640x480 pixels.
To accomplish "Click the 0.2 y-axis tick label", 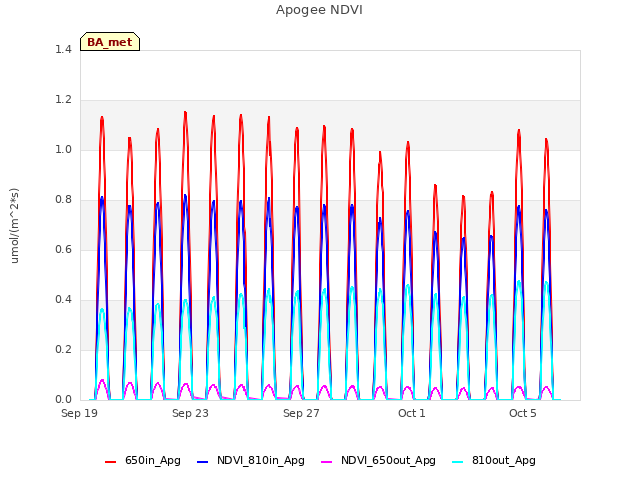I will (63, 350).
